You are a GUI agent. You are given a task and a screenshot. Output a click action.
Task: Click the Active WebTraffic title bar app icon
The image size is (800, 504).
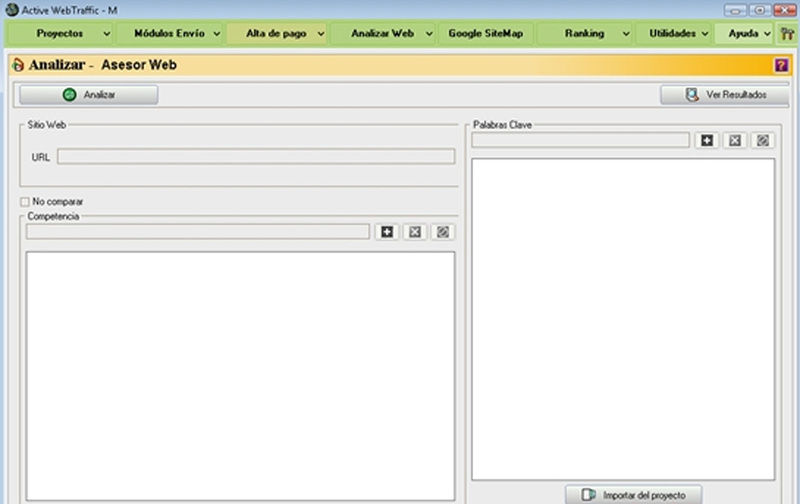point(12,10)
